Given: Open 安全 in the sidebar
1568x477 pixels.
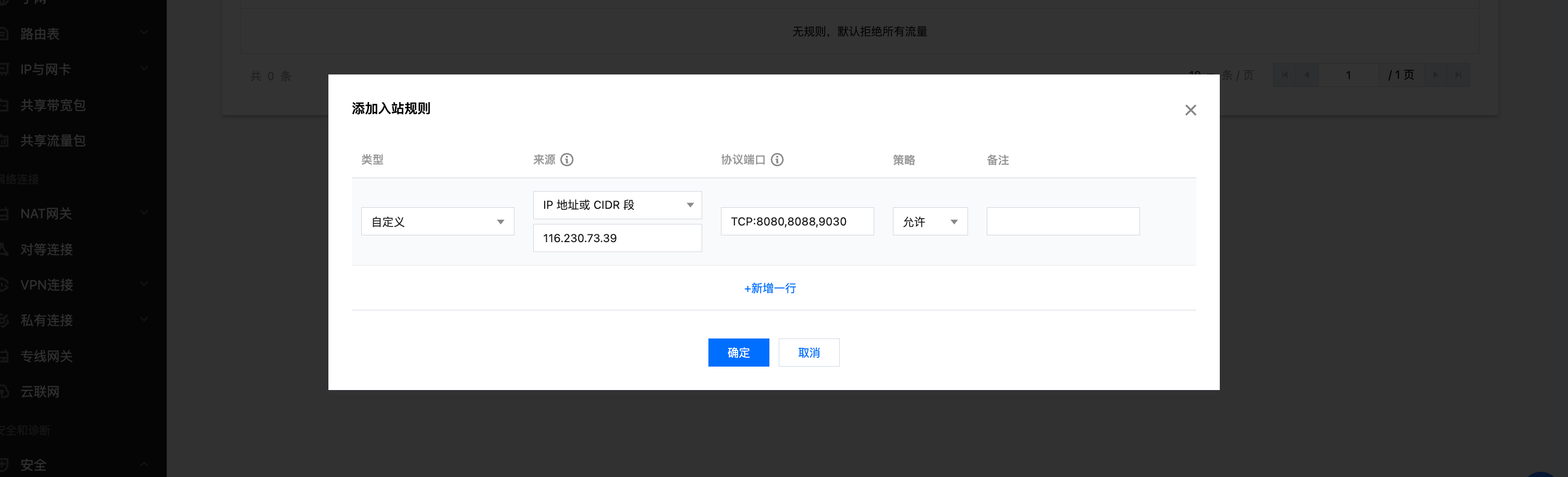Looking at the screenshot, I should (x=33, y=465).
